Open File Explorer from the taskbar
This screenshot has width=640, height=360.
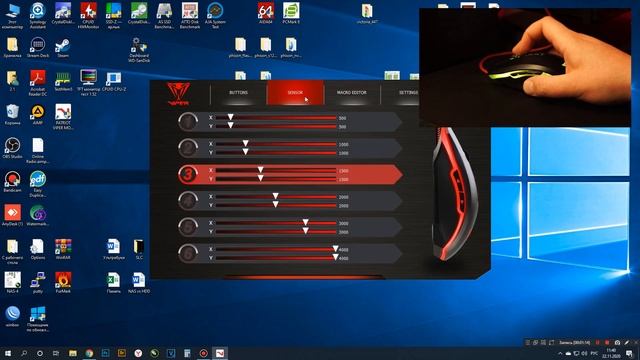[73, 353]
